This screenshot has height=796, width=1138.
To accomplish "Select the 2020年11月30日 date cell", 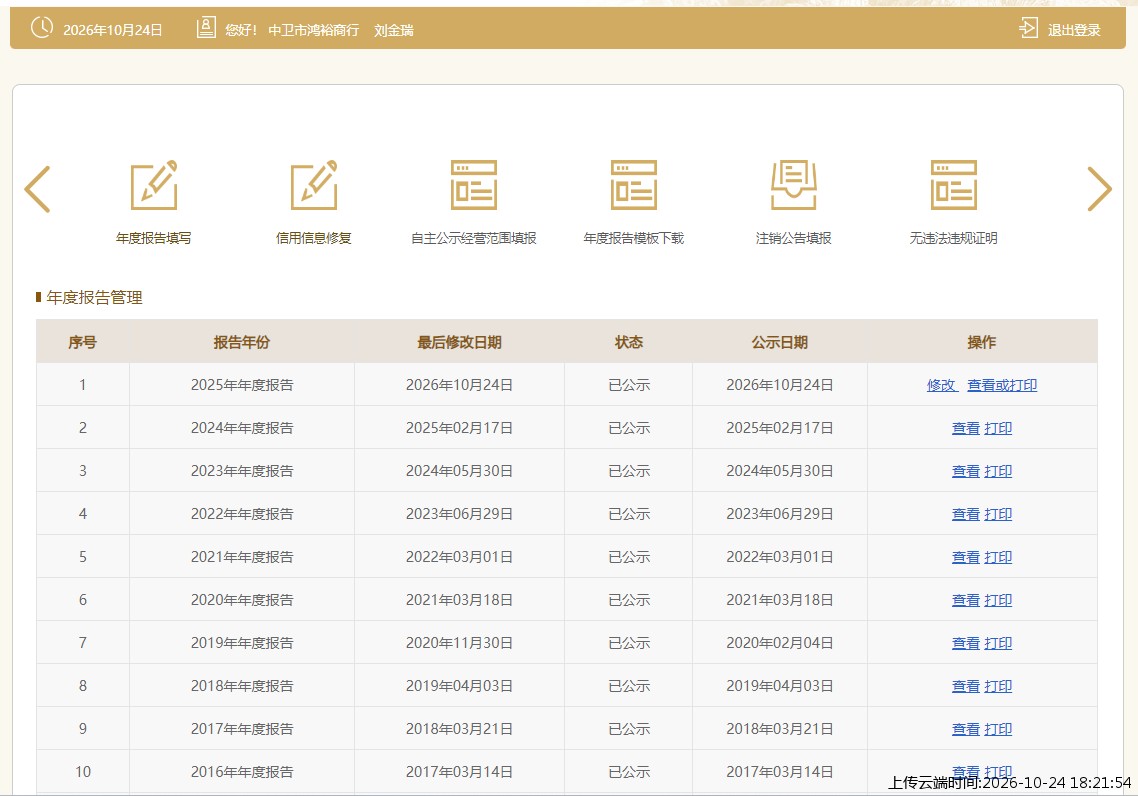I will pyautogui.click(x=459, y=643).
